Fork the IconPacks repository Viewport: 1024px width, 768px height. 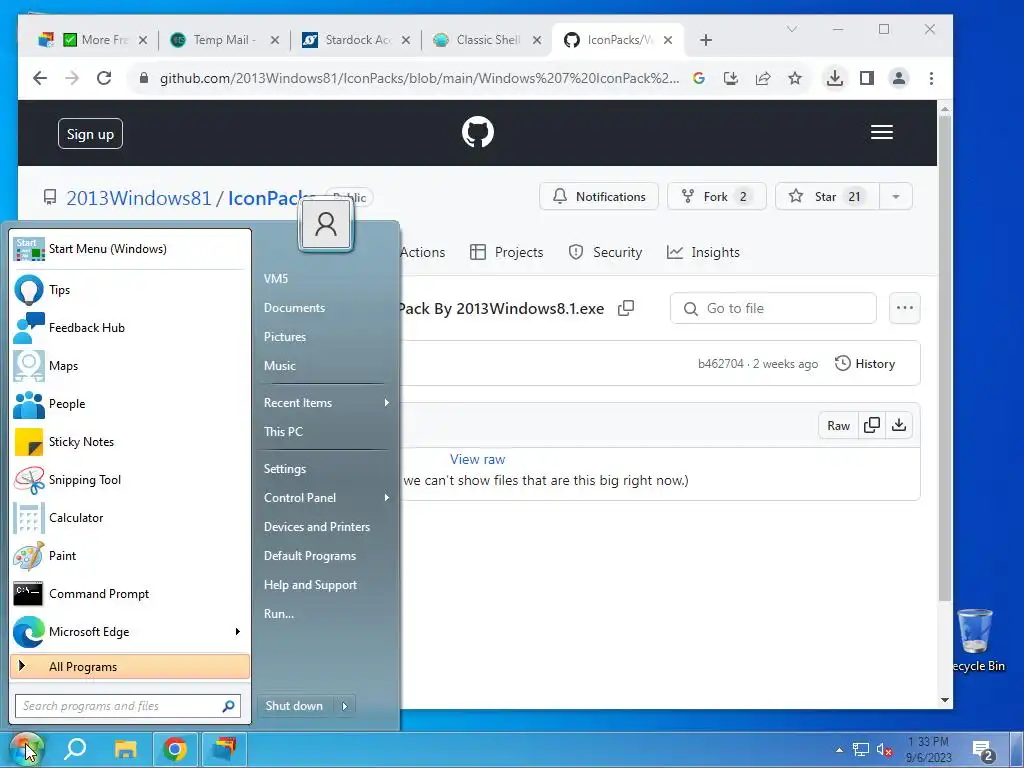pos(716,197)
